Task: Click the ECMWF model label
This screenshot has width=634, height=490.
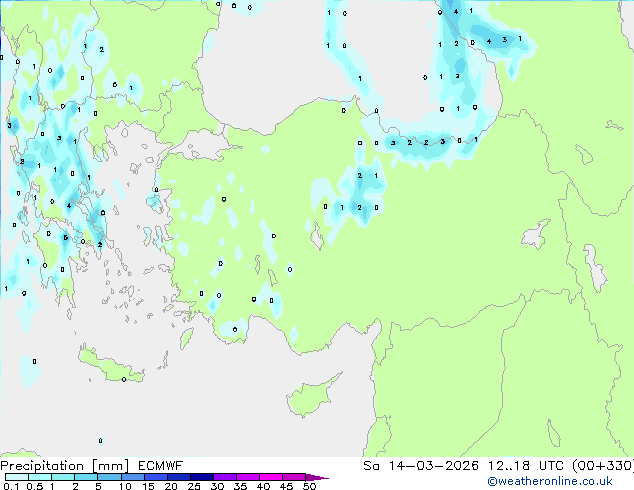Action: [x=161, y=466]
